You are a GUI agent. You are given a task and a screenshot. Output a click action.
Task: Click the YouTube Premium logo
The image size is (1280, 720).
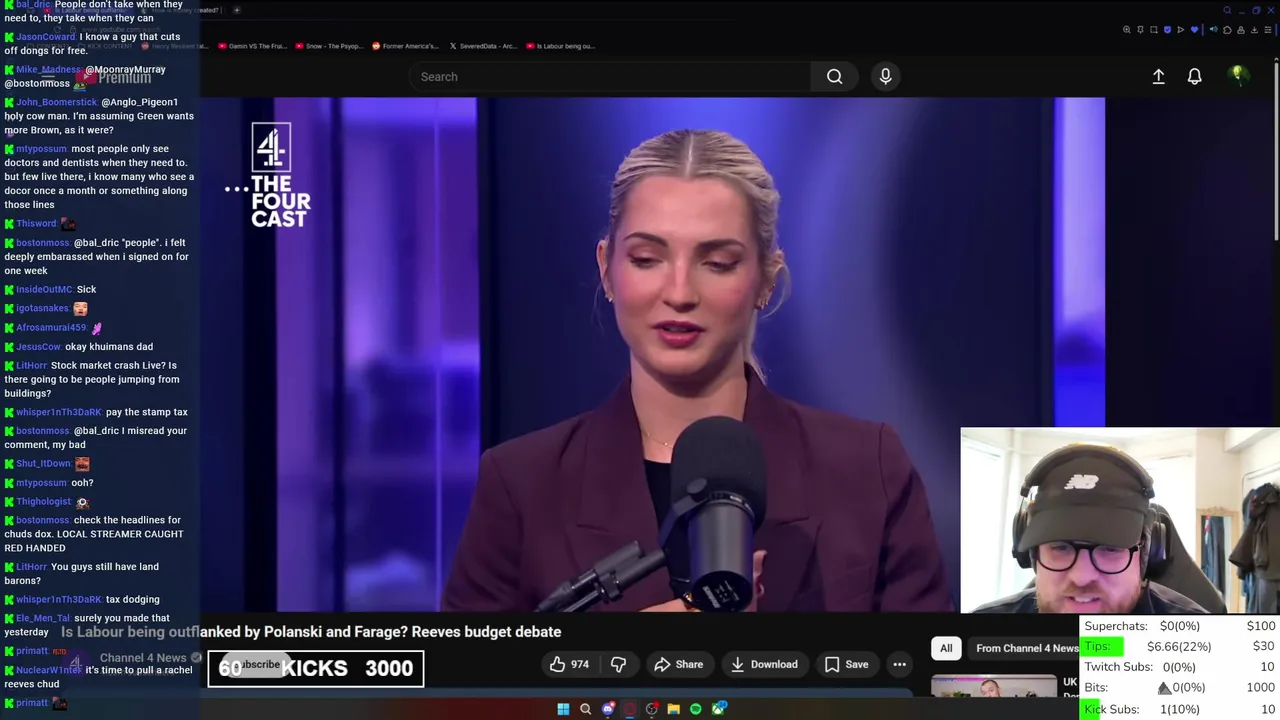114,77
